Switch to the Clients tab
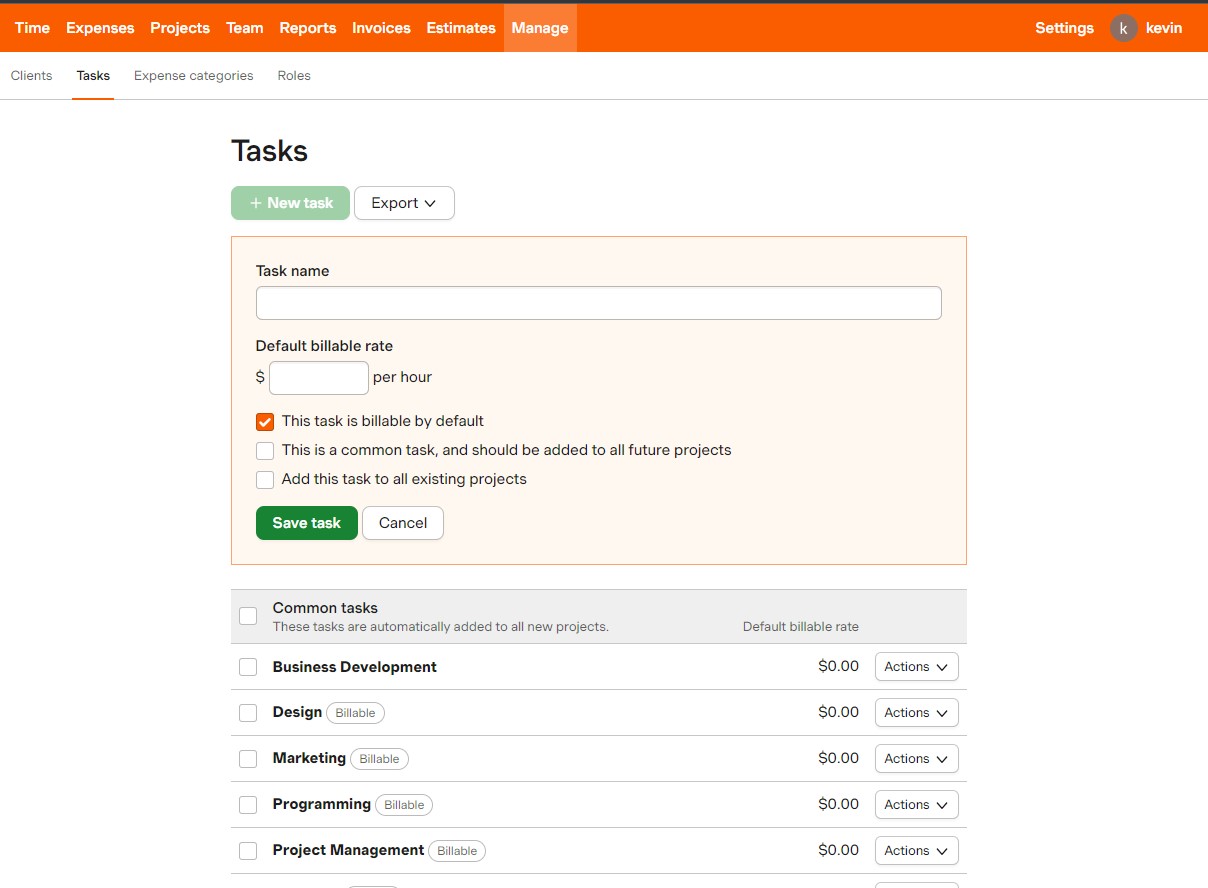The width and height of the screenshot is (1208, 888). point(31,76)
